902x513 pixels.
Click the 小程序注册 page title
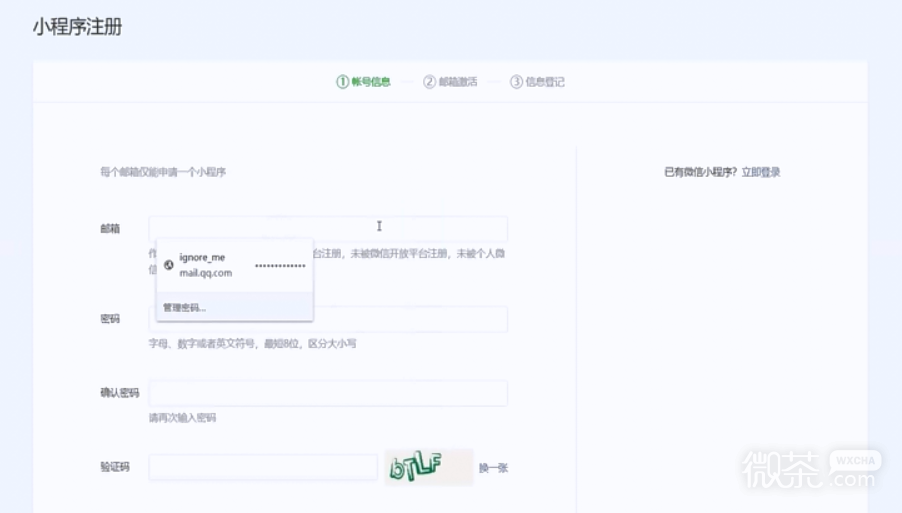[77, 27]
